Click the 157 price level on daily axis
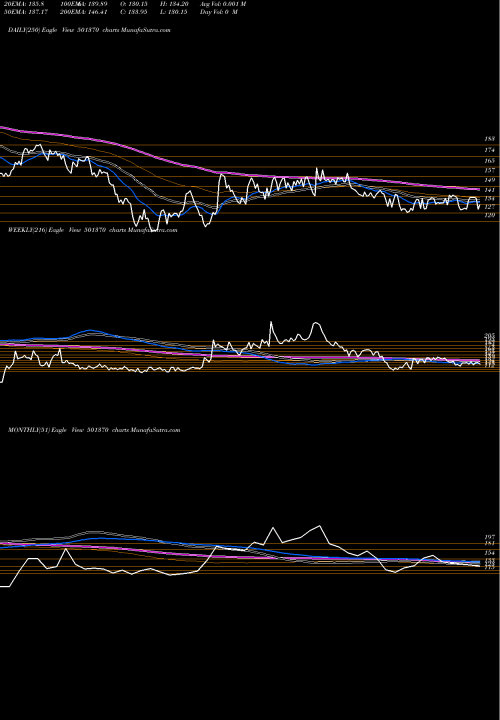The image size is (500, 720). pyautogui.click(x=489, y=170)
